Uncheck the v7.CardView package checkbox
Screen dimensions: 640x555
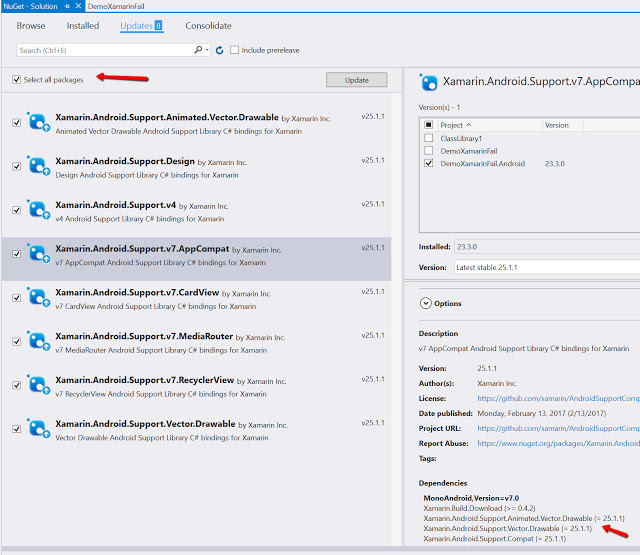tap(16, 297)
